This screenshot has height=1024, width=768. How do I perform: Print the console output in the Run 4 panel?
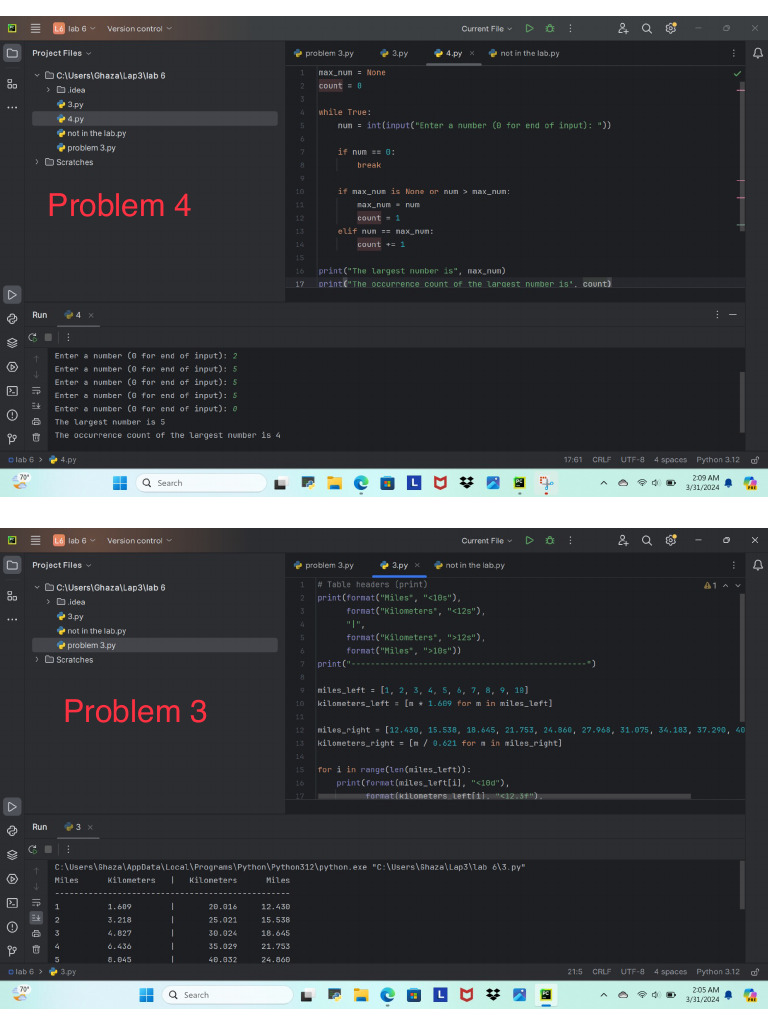click(36, 422)
